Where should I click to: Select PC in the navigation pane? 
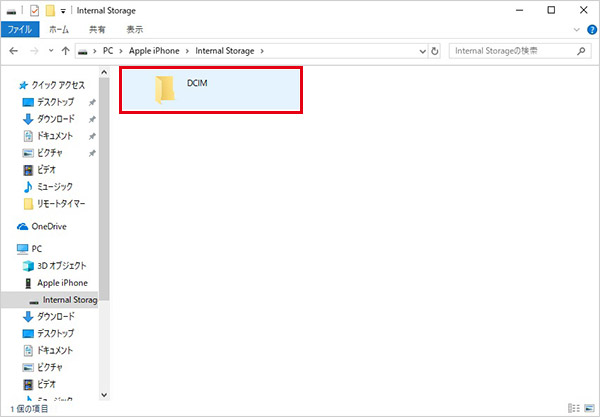click(x=29, y=249)
